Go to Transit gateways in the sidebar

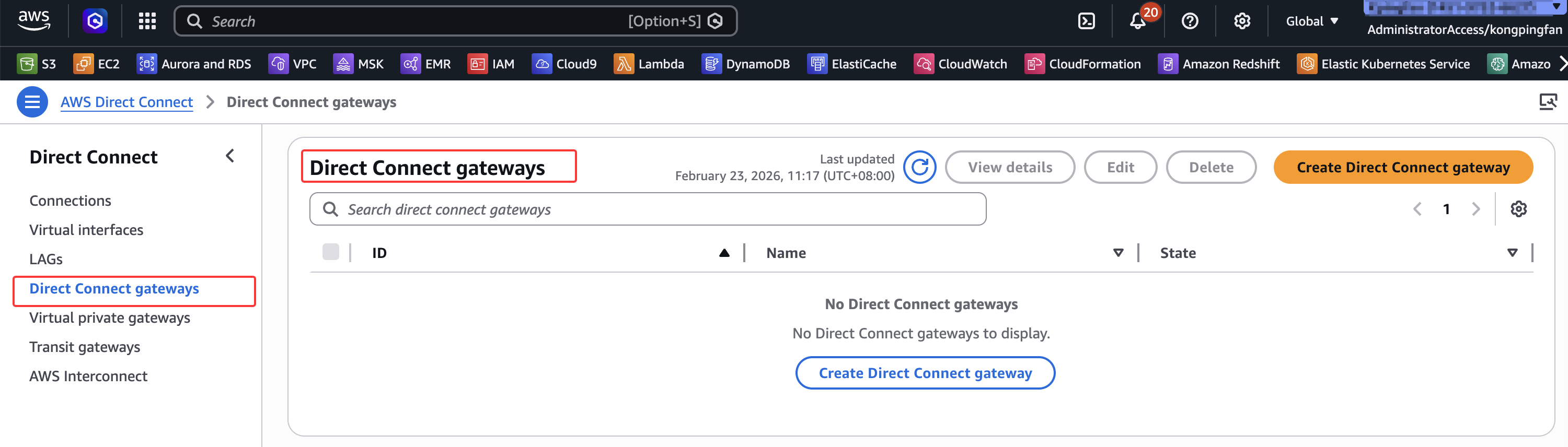click(85, 347)
